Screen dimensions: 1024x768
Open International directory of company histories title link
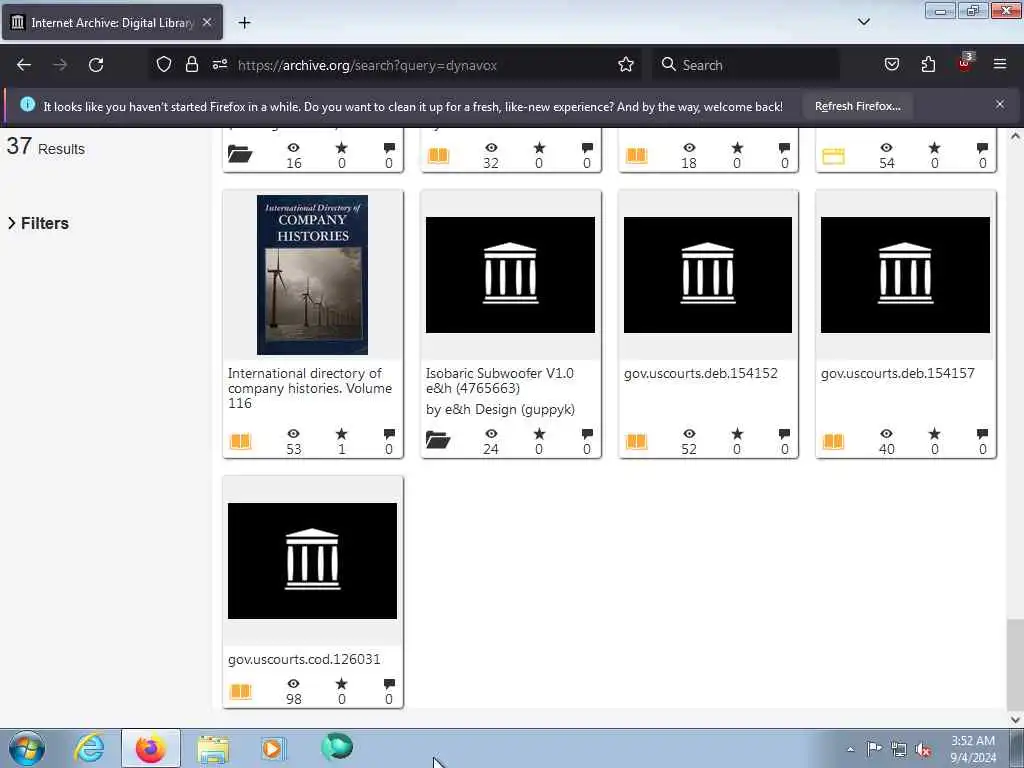[310, 388]
